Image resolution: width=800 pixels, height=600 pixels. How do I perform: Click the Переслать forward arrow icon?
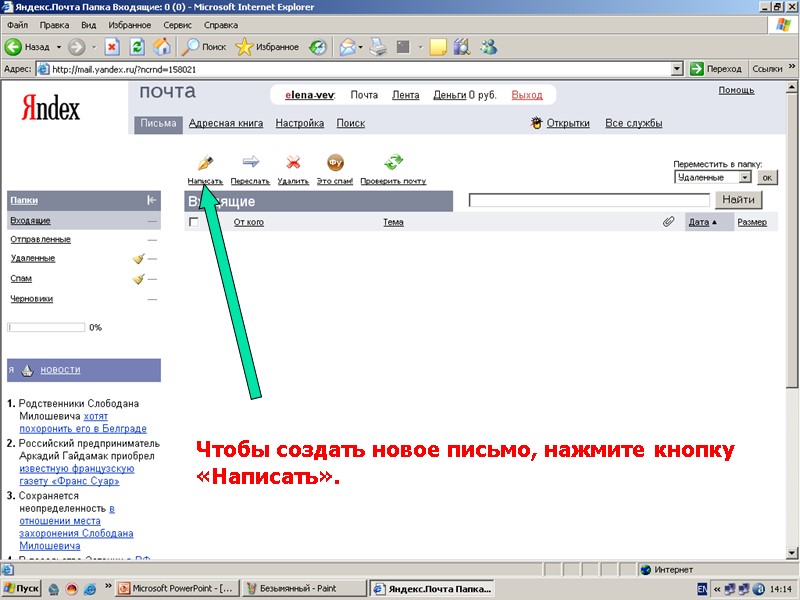coord(251,162)
